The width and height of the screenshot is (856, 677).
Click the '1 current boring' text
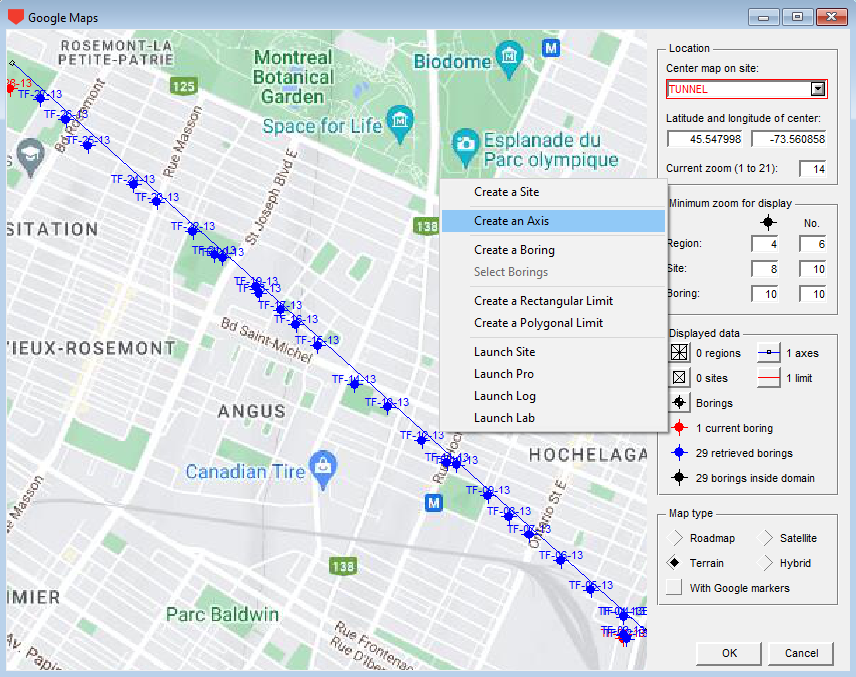pyautogui.click(x=734, y=428)
